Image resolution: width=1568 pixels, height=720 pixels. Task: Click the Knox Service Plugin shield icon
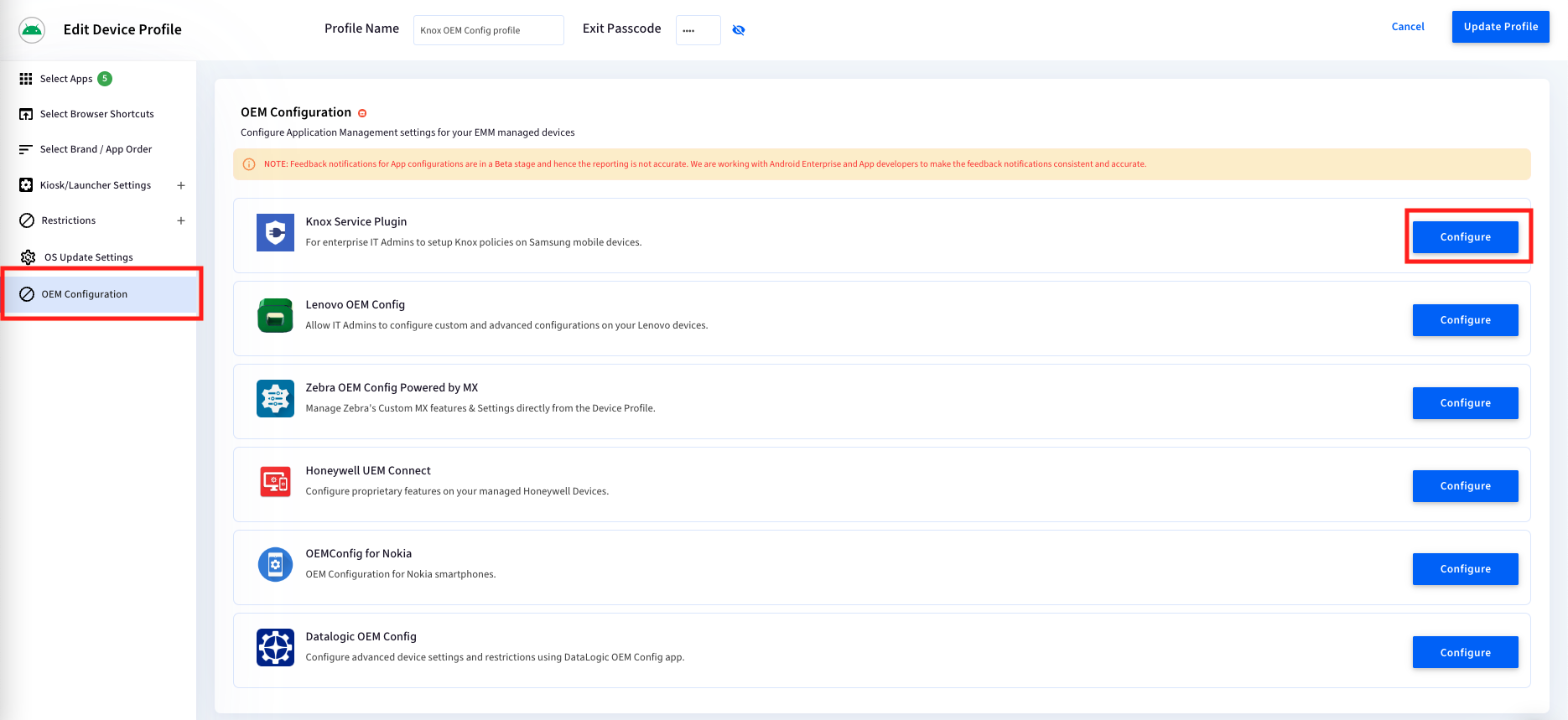(275, 232)
